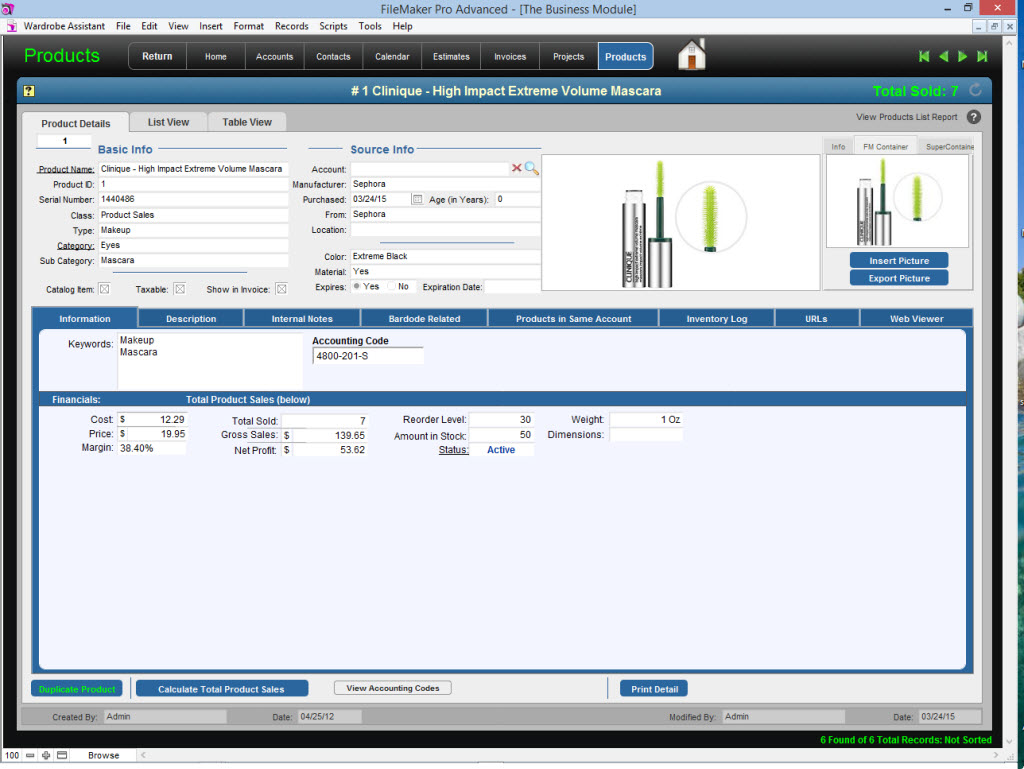Open the Browse mode pop-up menu
The width and height of the screenshot is (1024, 769).
104,755
